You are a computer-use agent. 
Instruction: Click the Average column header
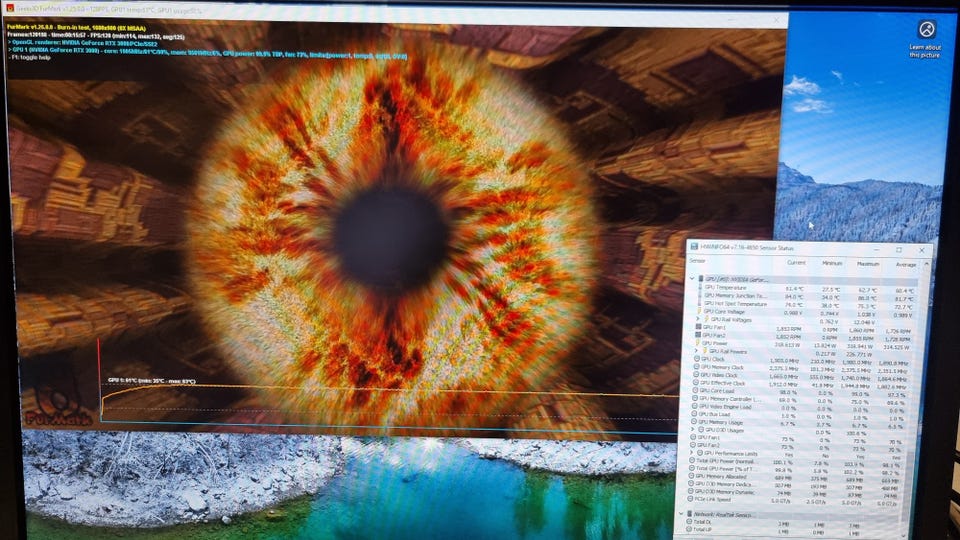tap(906, 264)
